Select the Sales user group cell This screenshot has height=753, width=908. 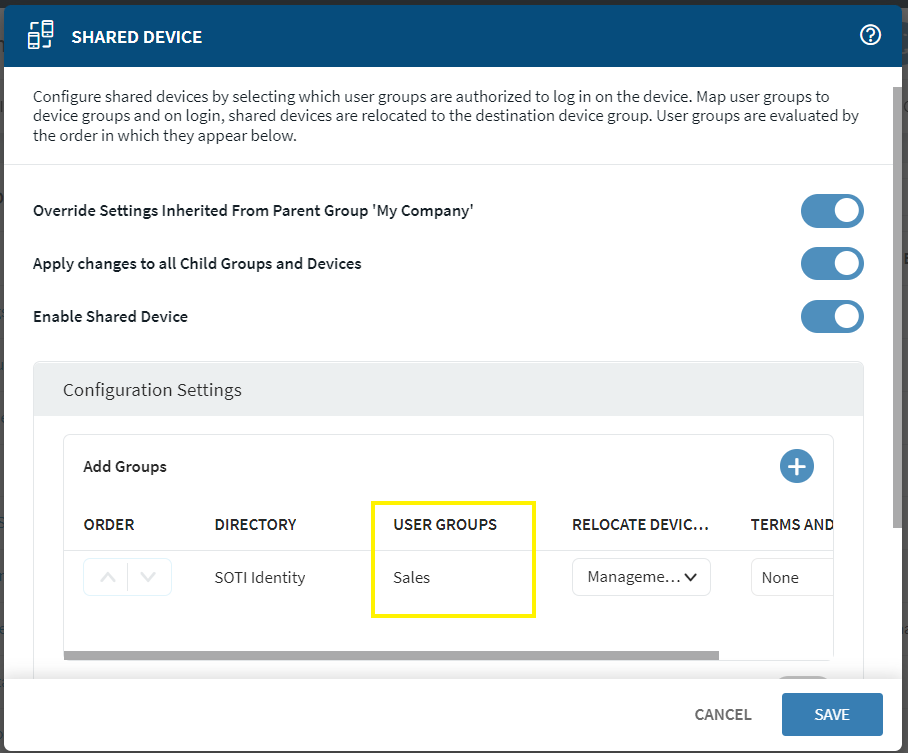(x=412, y=578)
